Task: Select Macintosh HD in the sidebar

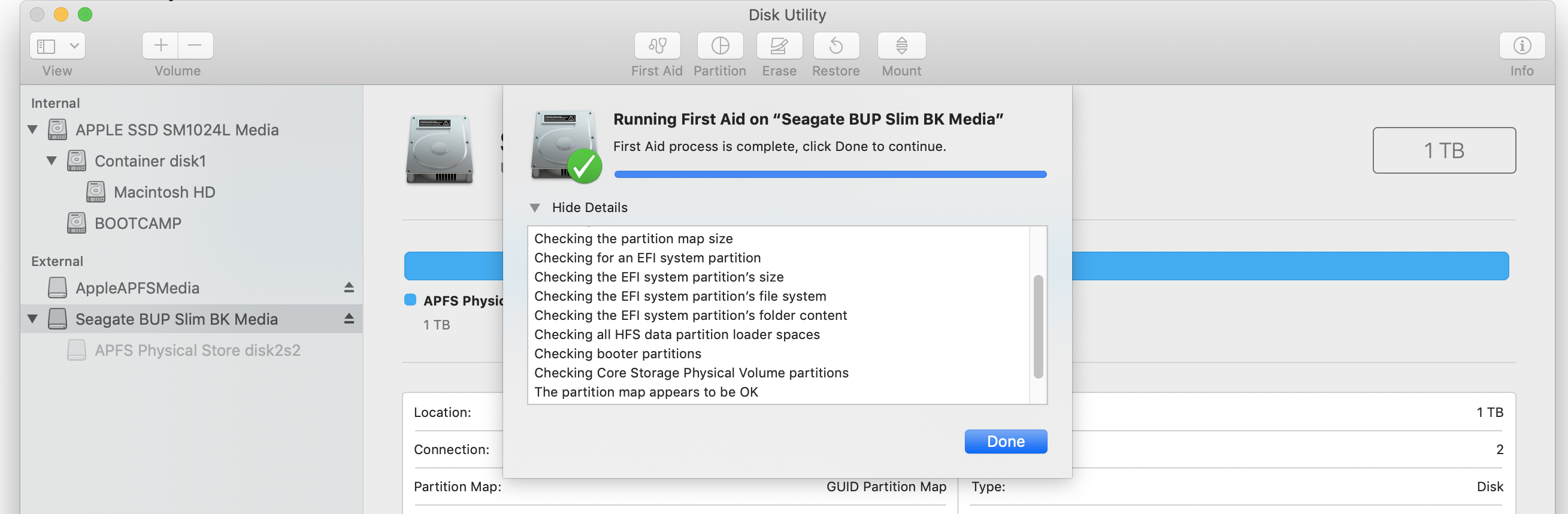Action: pyautogui.click(x=164, y=192)
